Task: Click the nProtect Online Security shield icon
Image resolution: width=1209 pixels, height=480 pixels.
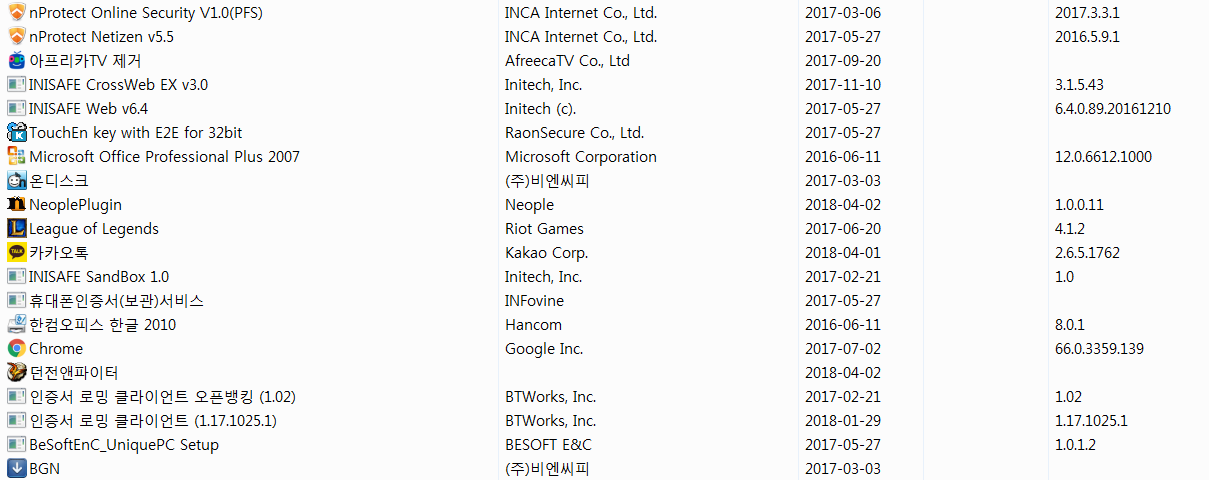Action: coord(16,13)
